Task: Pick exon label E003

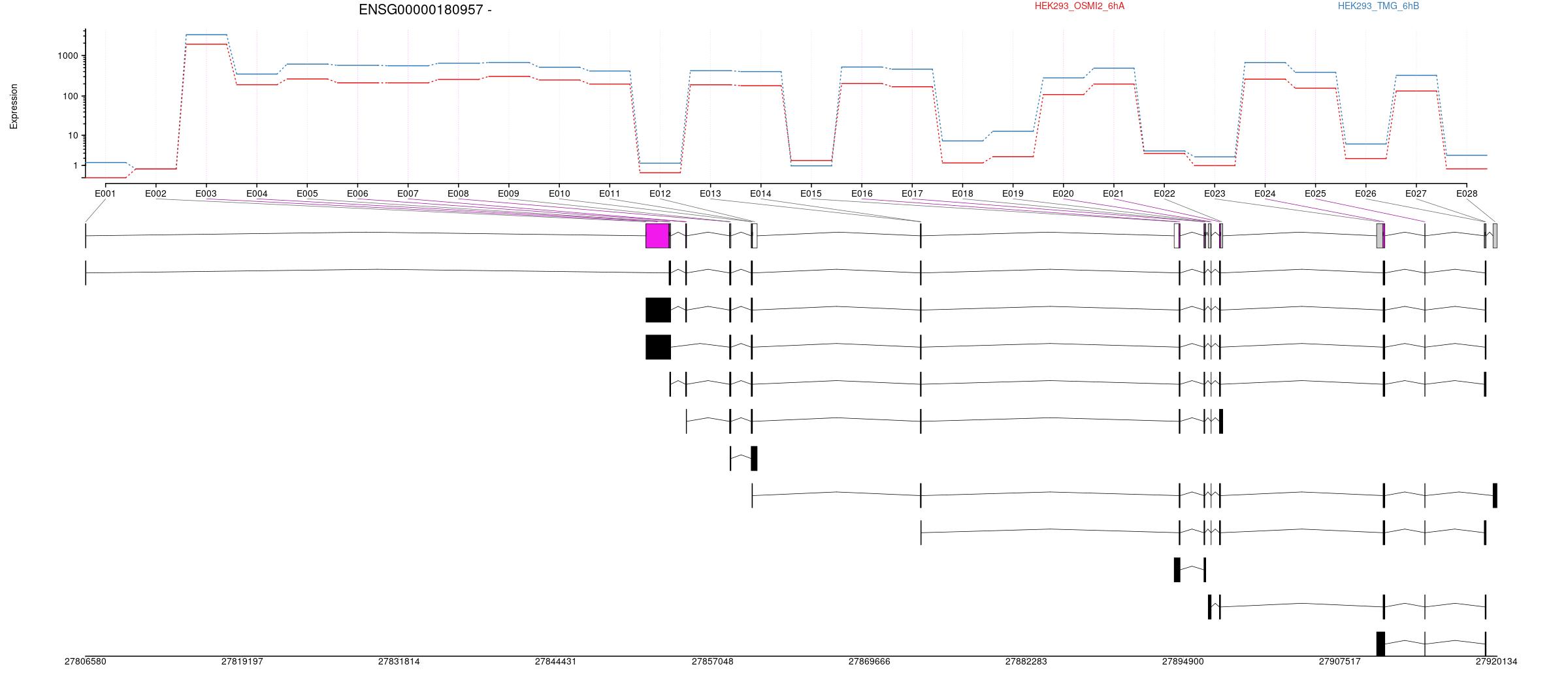Action: [206, 193]
